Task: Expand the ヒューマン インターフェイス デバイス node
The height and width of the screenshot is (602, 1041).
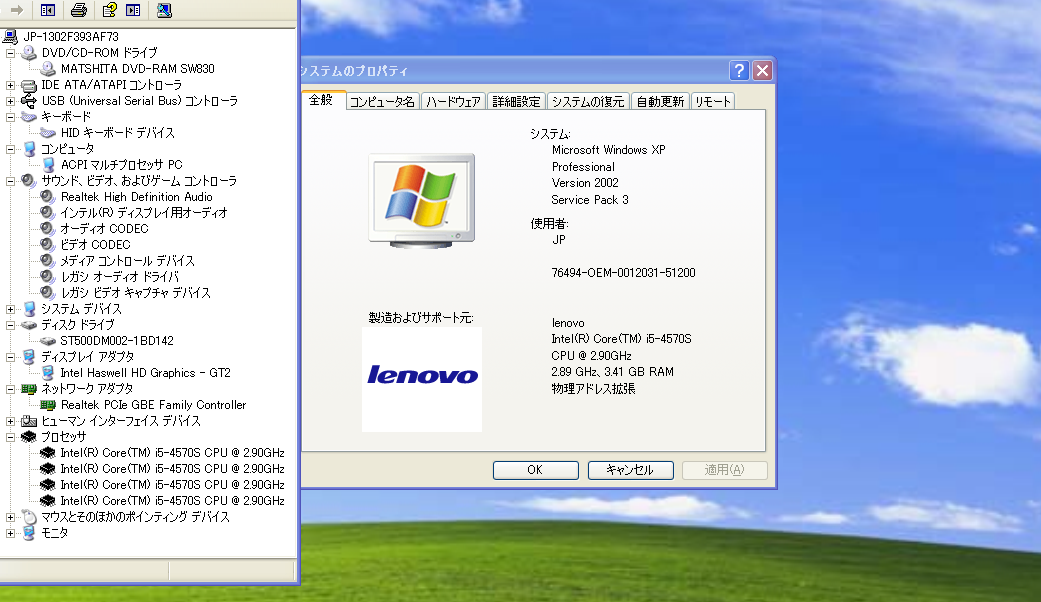Action: click(10, 421)
